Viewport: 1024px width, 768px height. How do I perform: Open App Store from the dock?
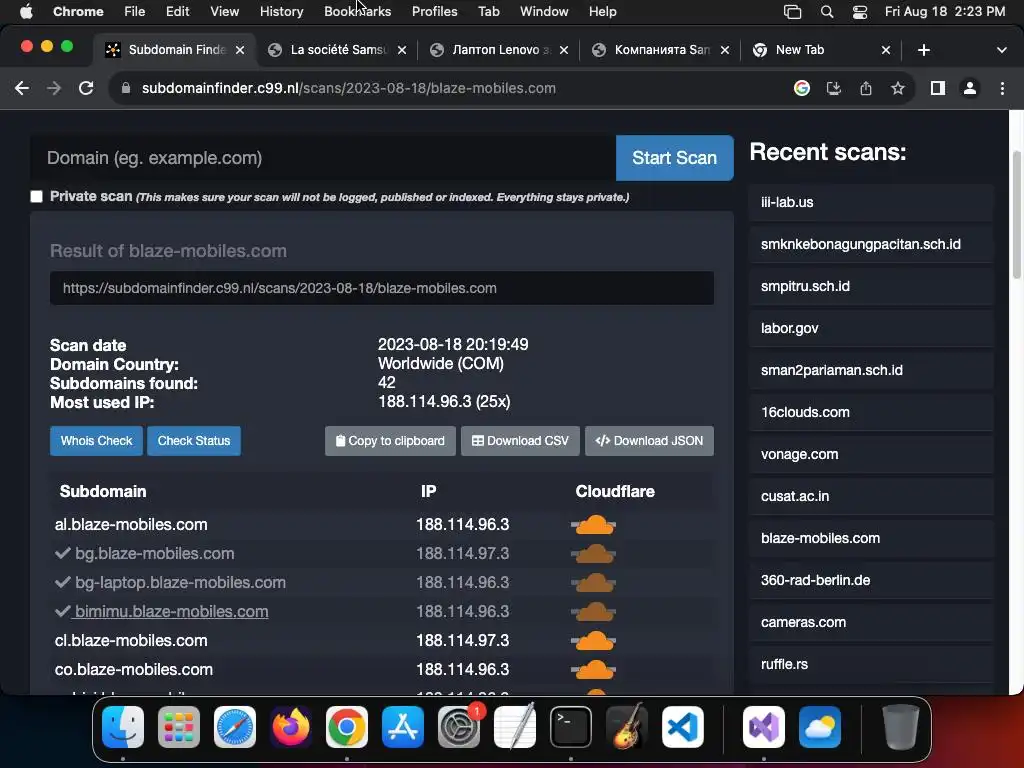click(403, 727)
